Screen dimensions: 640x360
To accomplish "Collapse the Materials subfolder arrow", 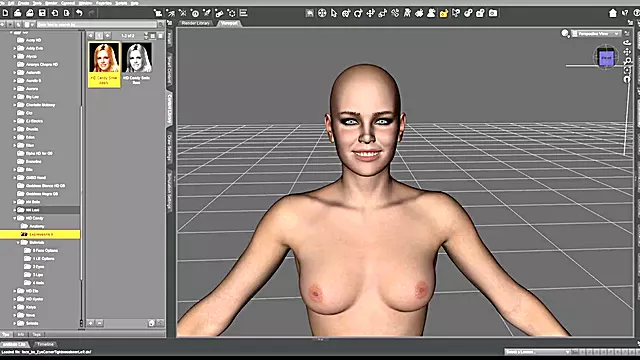I will (x=18, y=242).
